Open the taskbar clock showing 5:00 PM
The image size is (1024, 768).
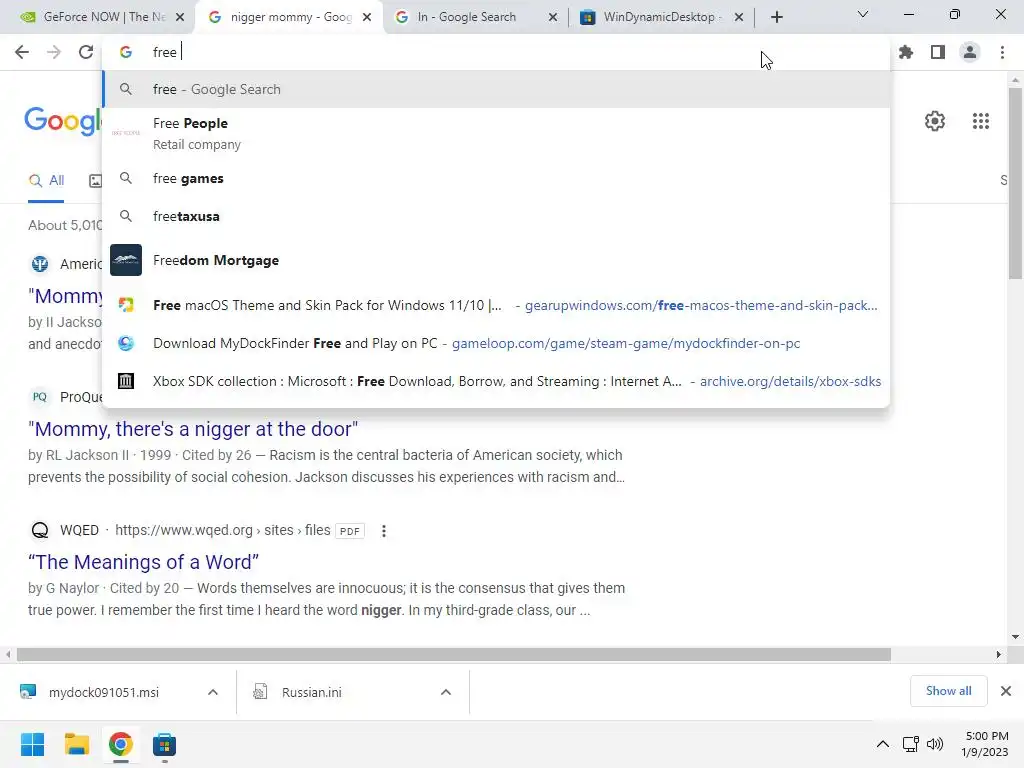984,744
